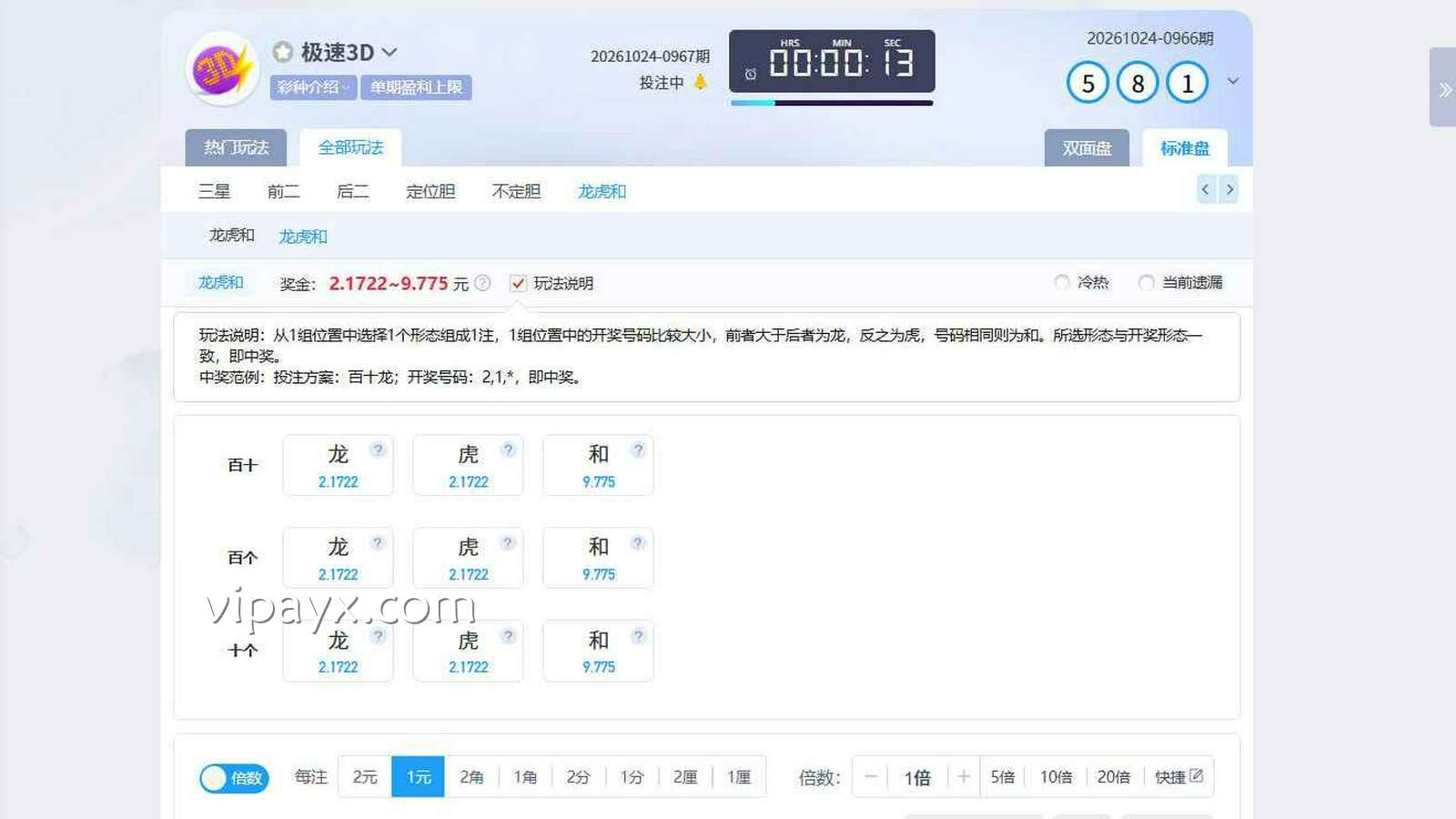The height and width of the screenshot is (819, 1456).
Task: Select the 冷热 radio option
Action: click(x=1062, y=282)
